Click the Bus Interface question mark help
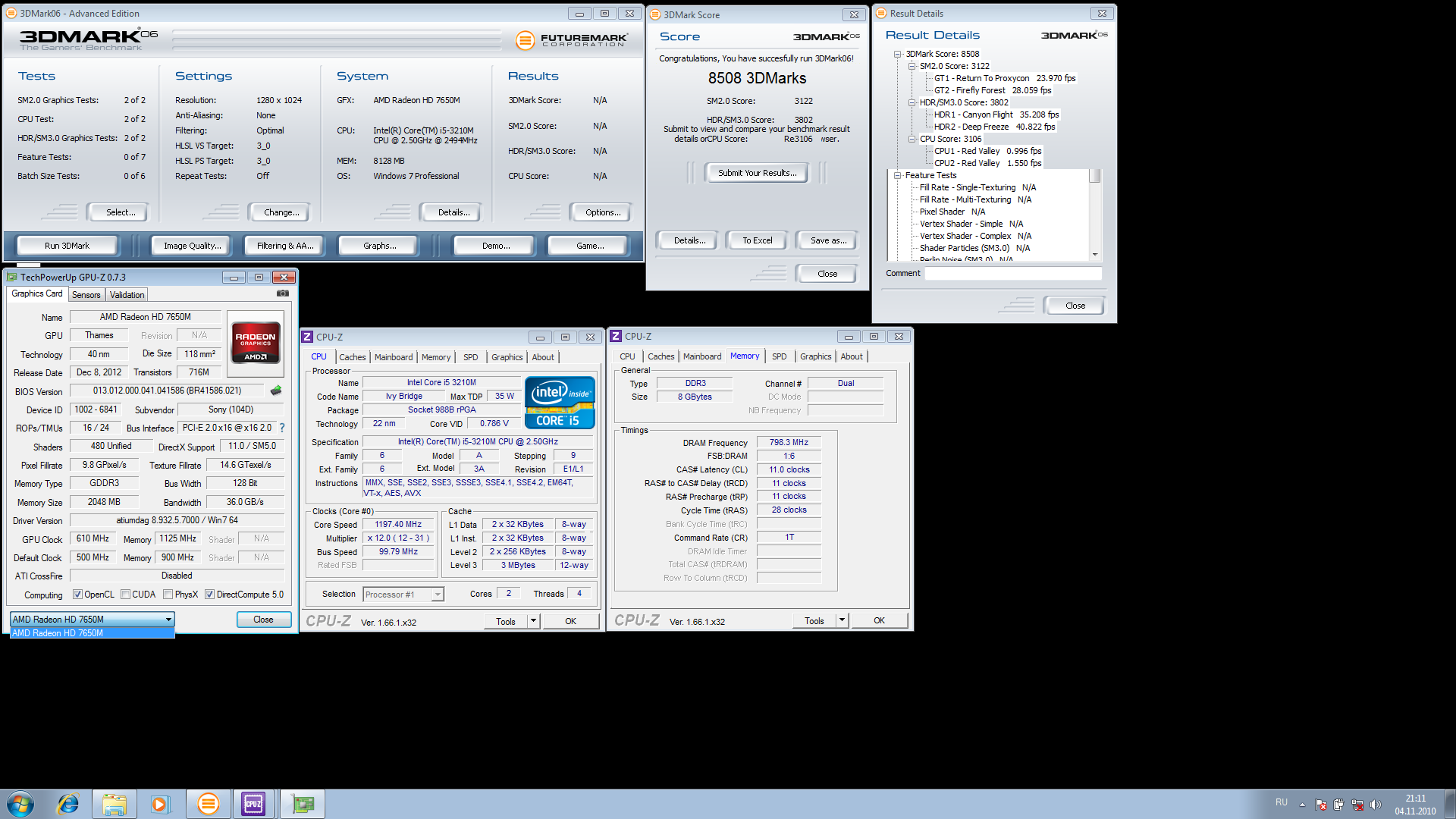 [281, 428]
